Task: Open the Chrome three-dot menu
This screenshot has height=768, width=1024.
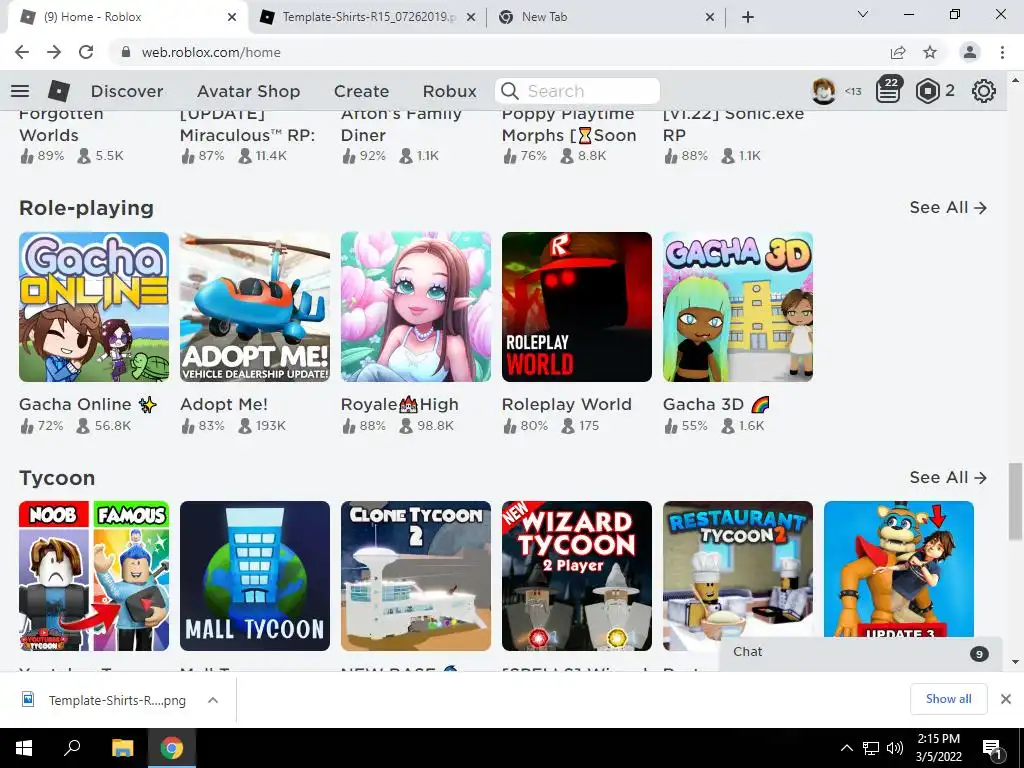Action: point(1002,52)
